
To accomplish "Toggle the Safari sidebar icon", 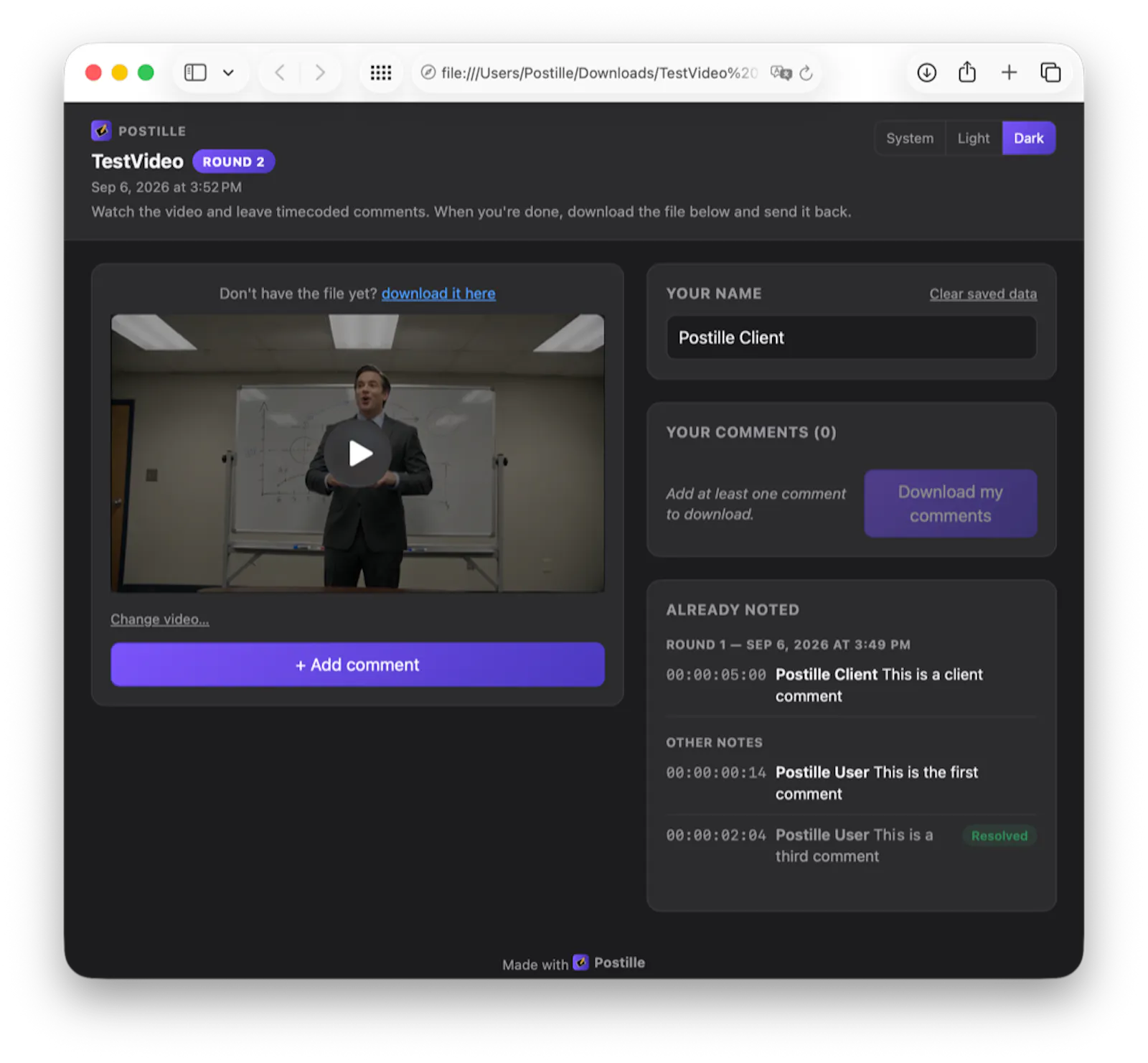I will coord(195,72).
